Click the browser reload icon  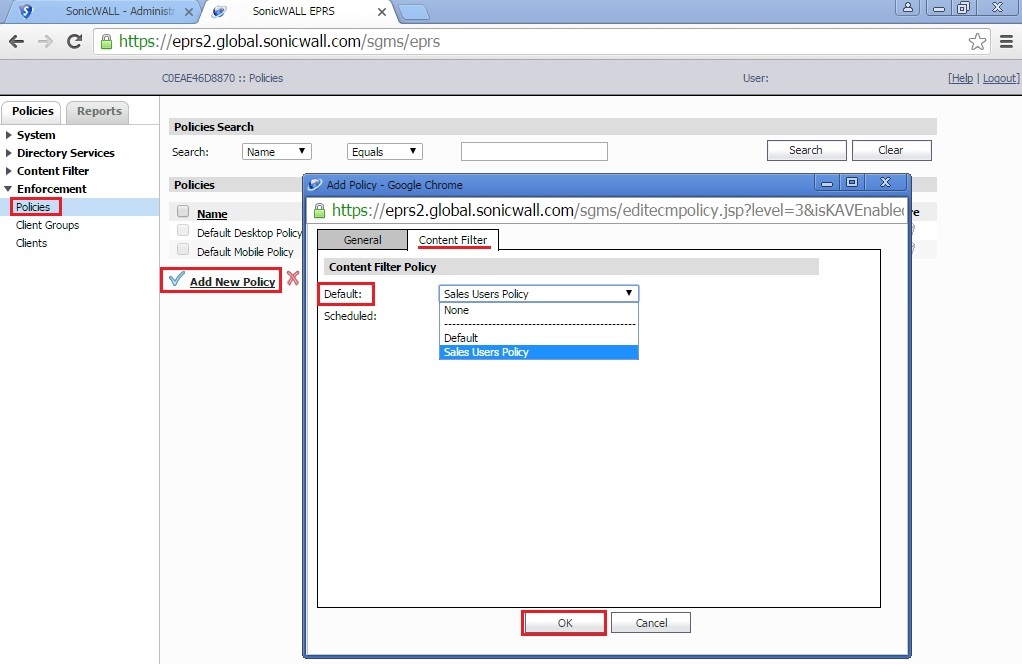click(x=74, y=42)
